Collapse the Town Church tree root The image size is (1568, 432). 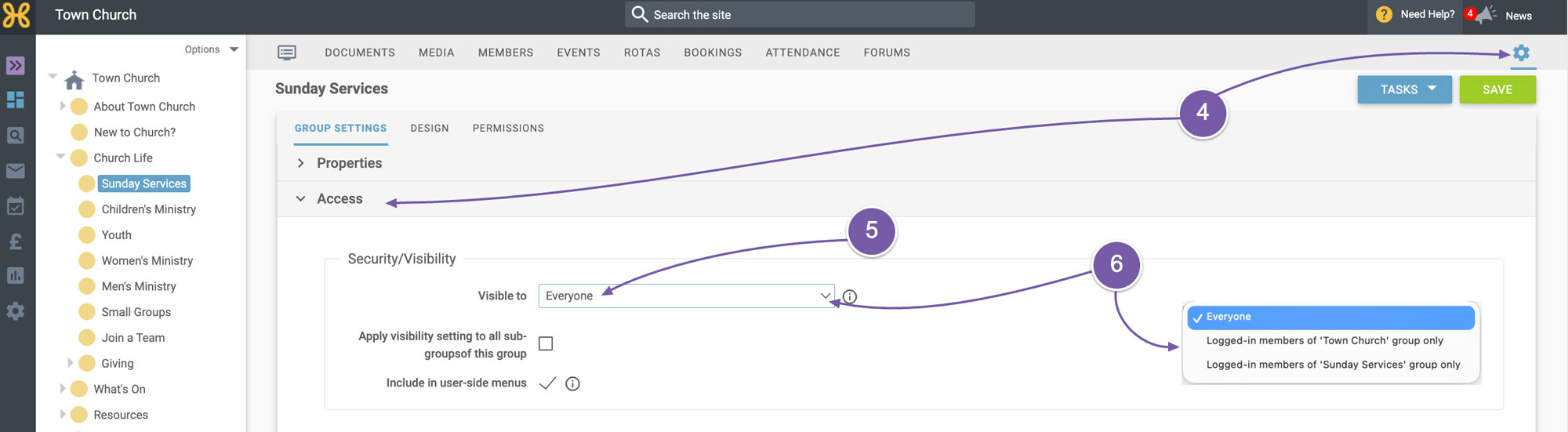tap(53, 77)
